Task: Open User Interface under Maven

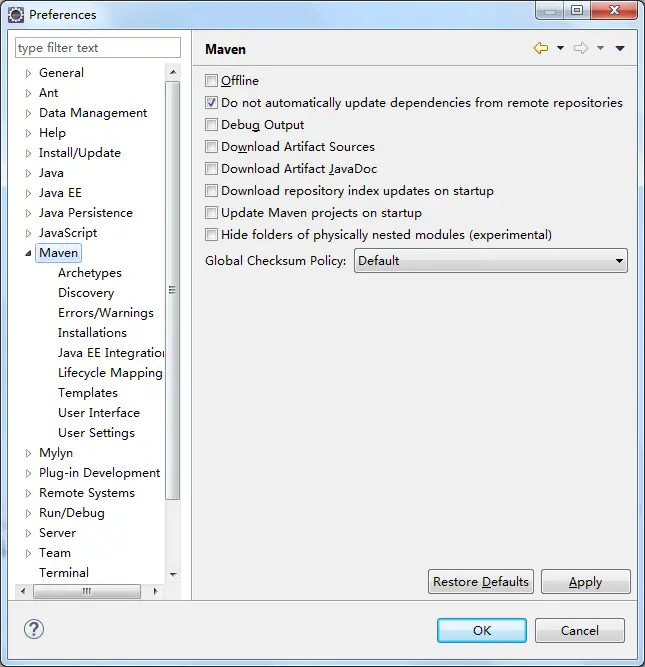Action: click(99, 413)
